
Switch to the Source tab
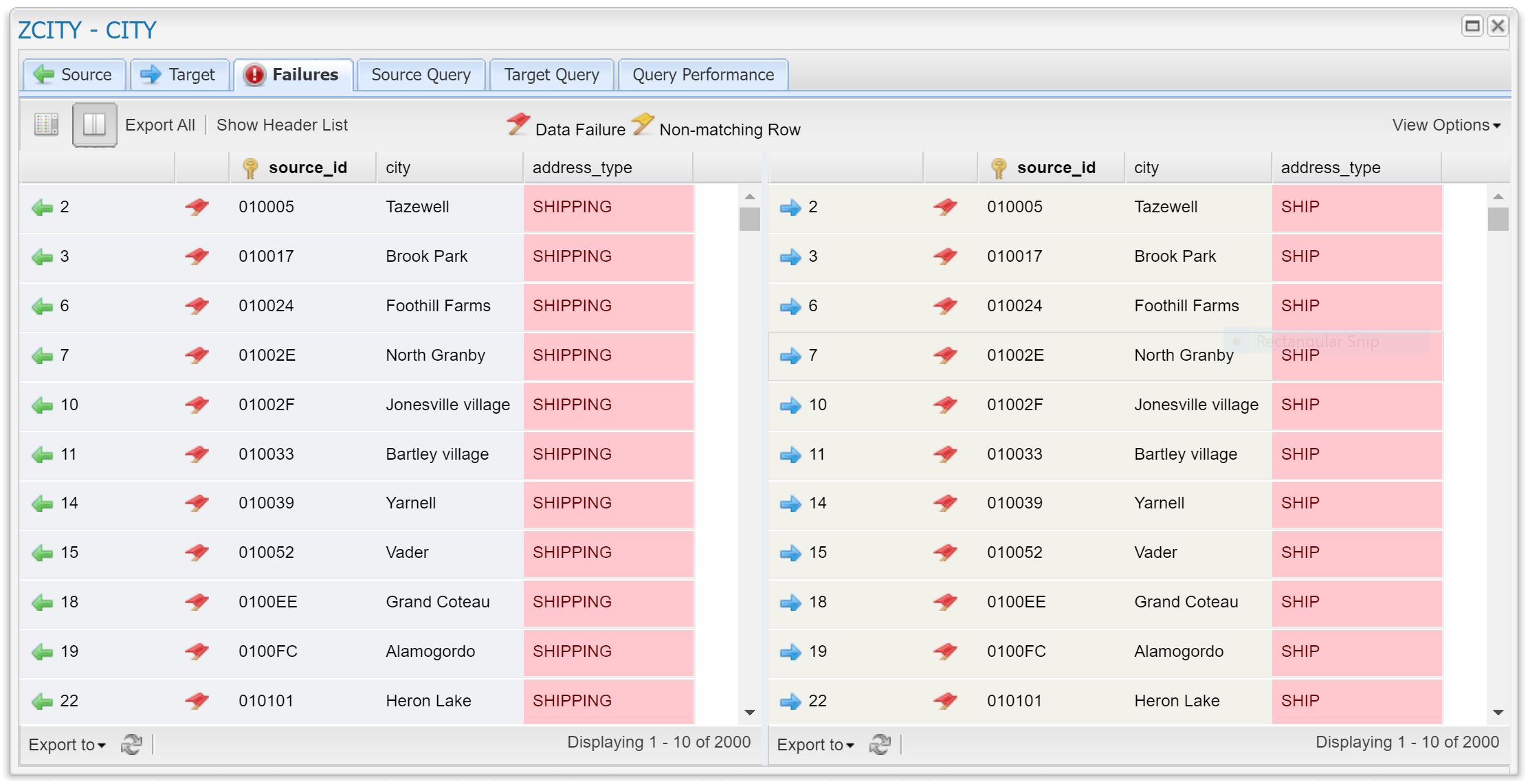(74, 75)
